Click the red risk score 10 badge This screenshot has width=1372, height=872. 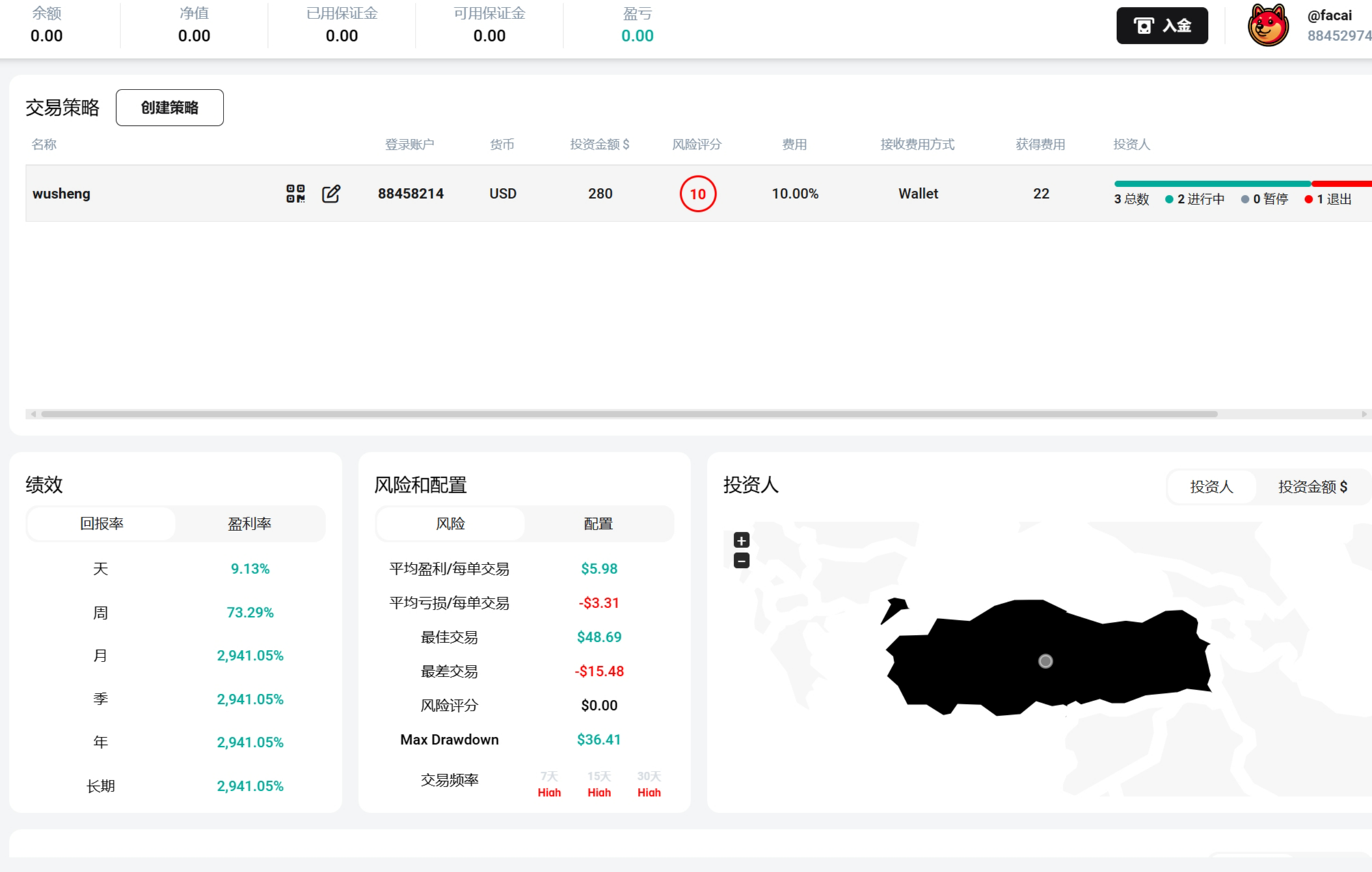tap(697, 194)
